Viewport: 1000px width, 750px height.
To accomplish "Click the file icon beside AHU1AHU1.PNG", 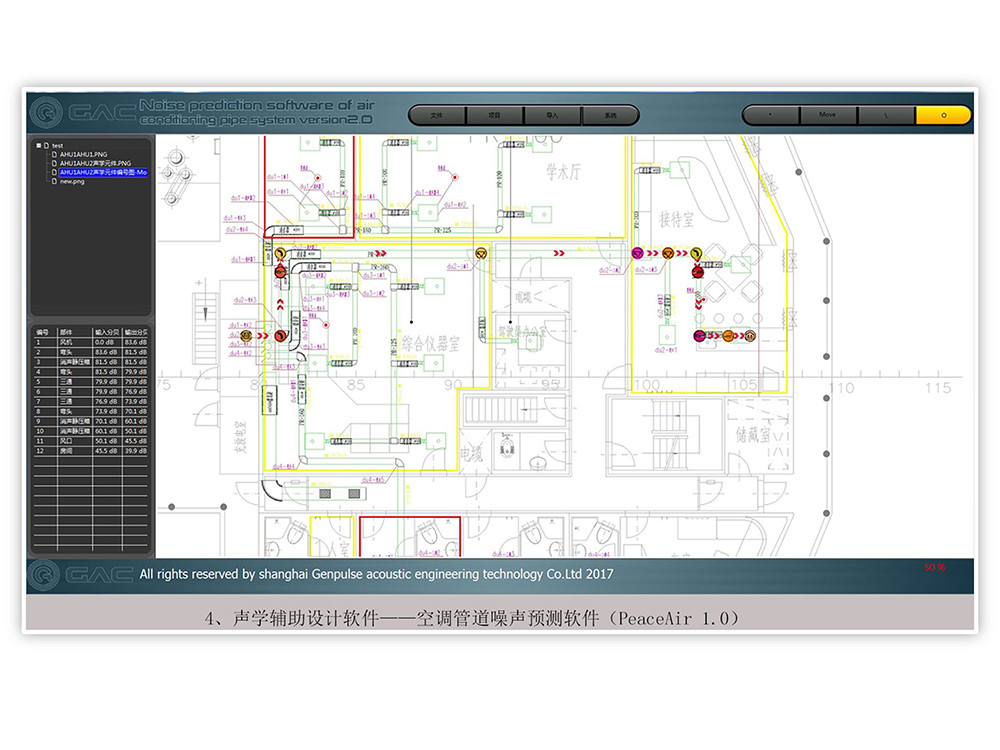I will (x=54, y=154).
